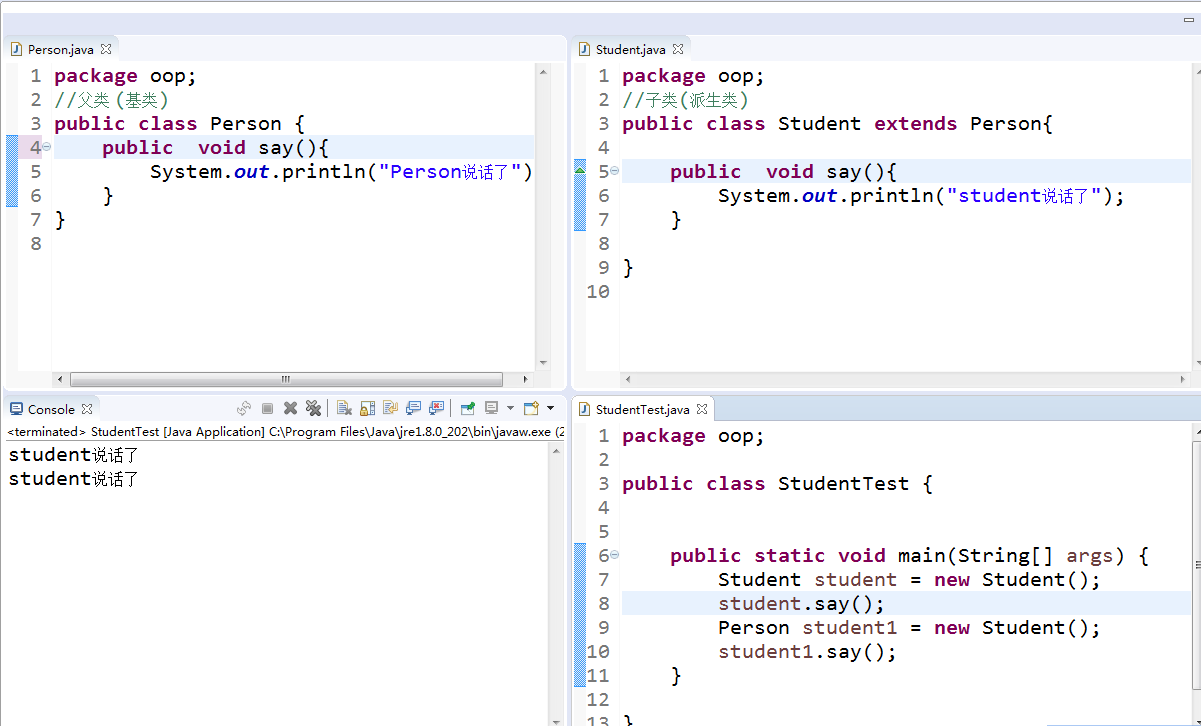The height and width of the screenshot is (726, 1201).
Task: Click "public class Student extends Person{" line
Action: coord(837,123)
